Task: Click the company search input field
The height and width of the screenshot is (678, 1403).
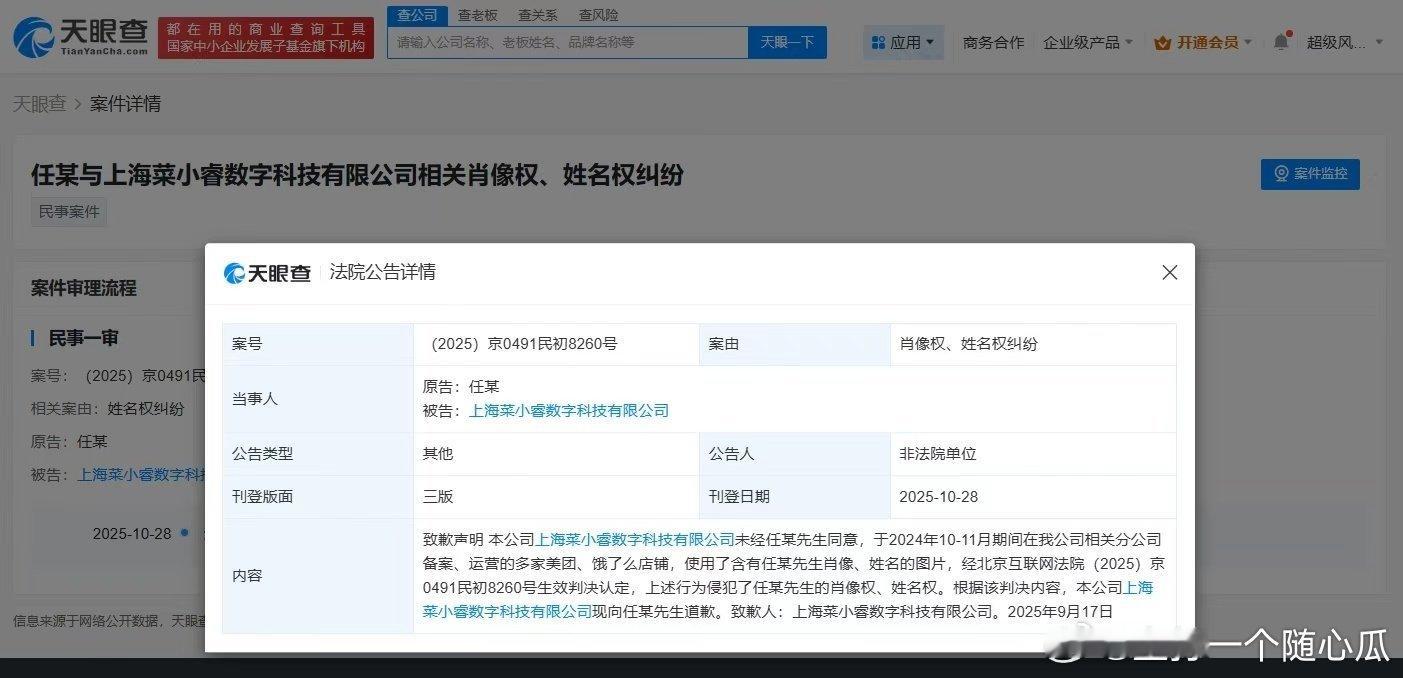Action: (560, 42)
